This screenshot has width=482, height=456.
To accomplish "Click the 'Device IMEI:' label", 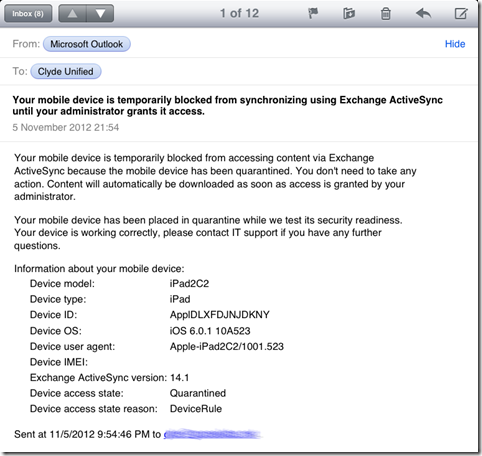I will (x=59, y=362).
